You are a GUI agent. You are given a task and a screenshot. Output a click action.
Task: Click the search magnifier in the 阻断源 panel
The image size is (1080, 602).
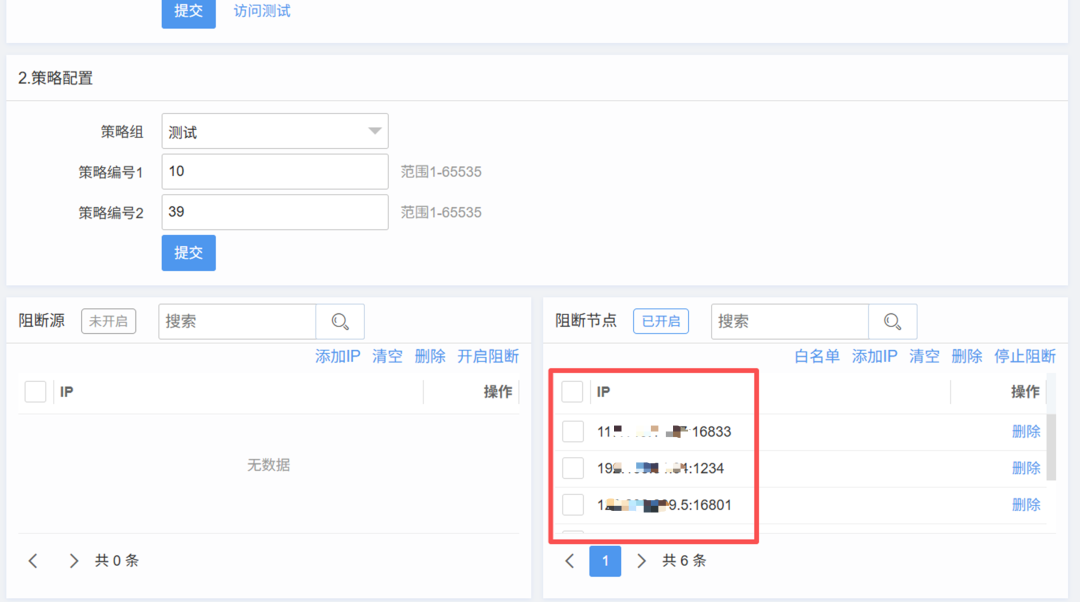coord(341,321)
